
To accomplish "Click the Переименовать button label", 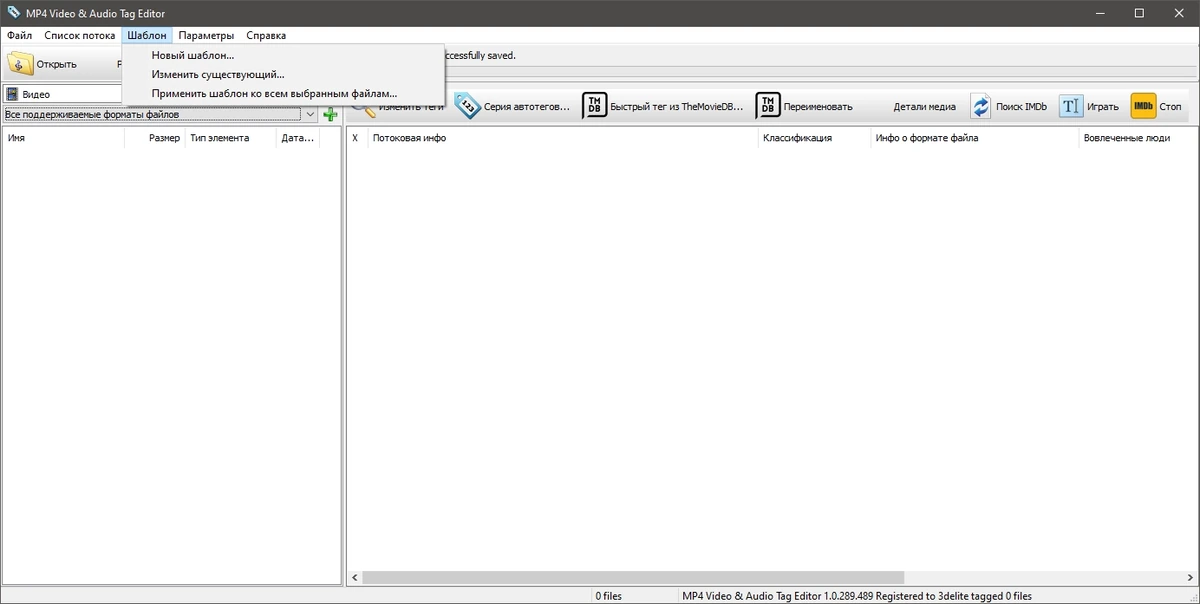I will [x=818, y=107].
